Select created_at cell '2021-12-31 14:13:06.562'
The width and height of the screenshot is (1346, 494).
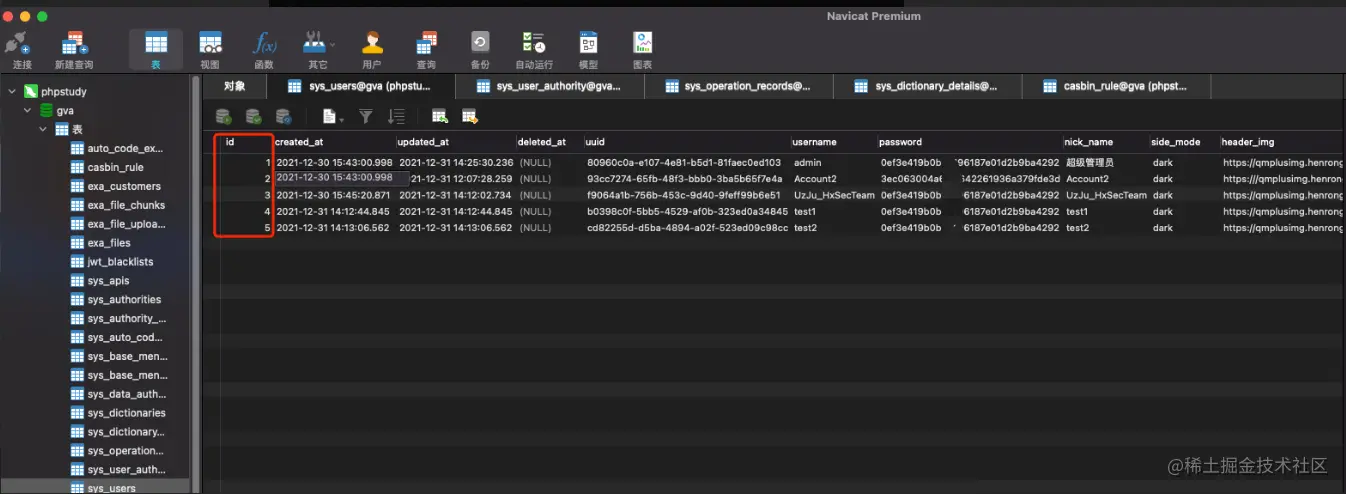[x=334, y=228]
